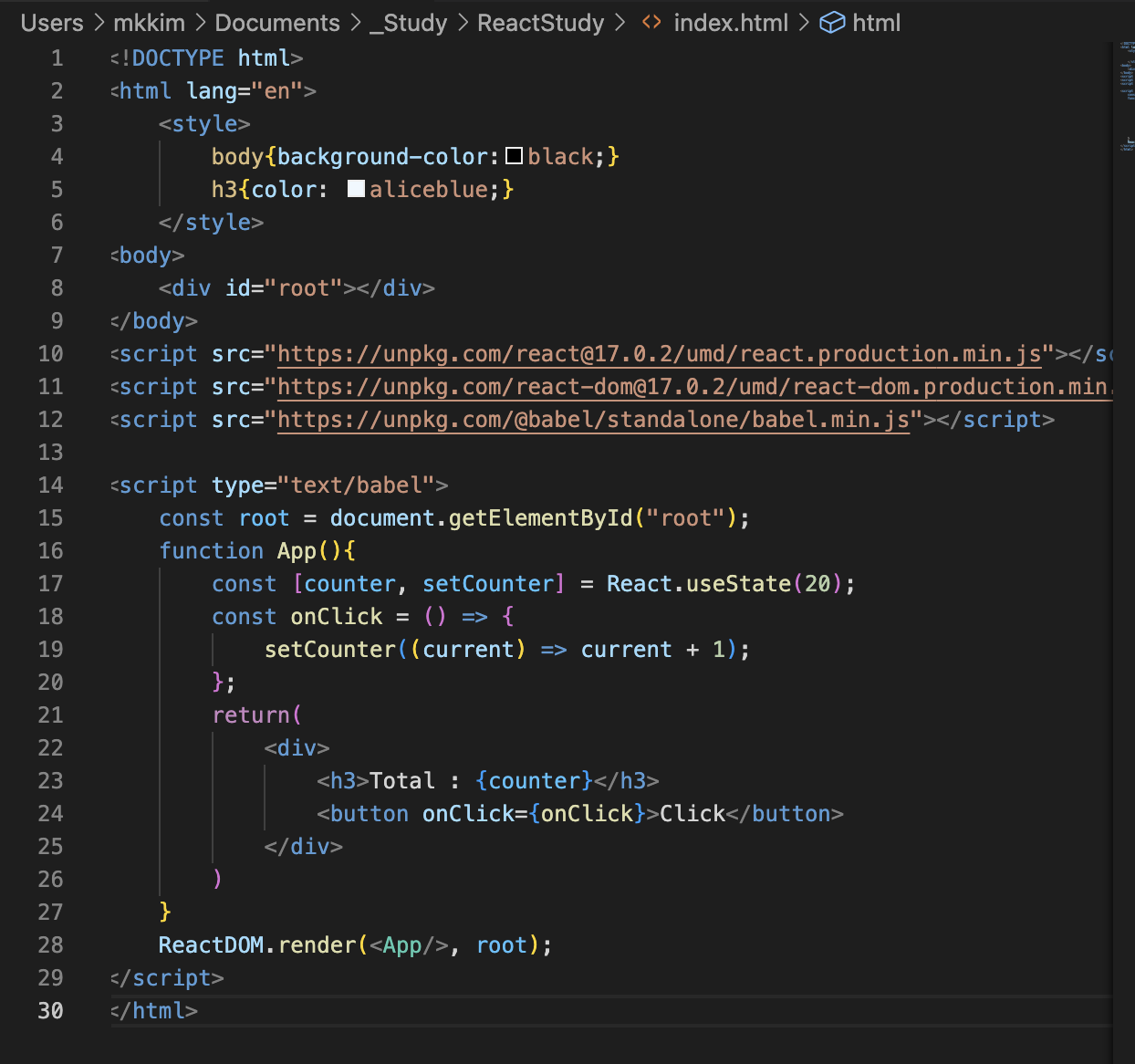
Task: Click the '<App/>' component on line 28
Action: click(409, 945)
